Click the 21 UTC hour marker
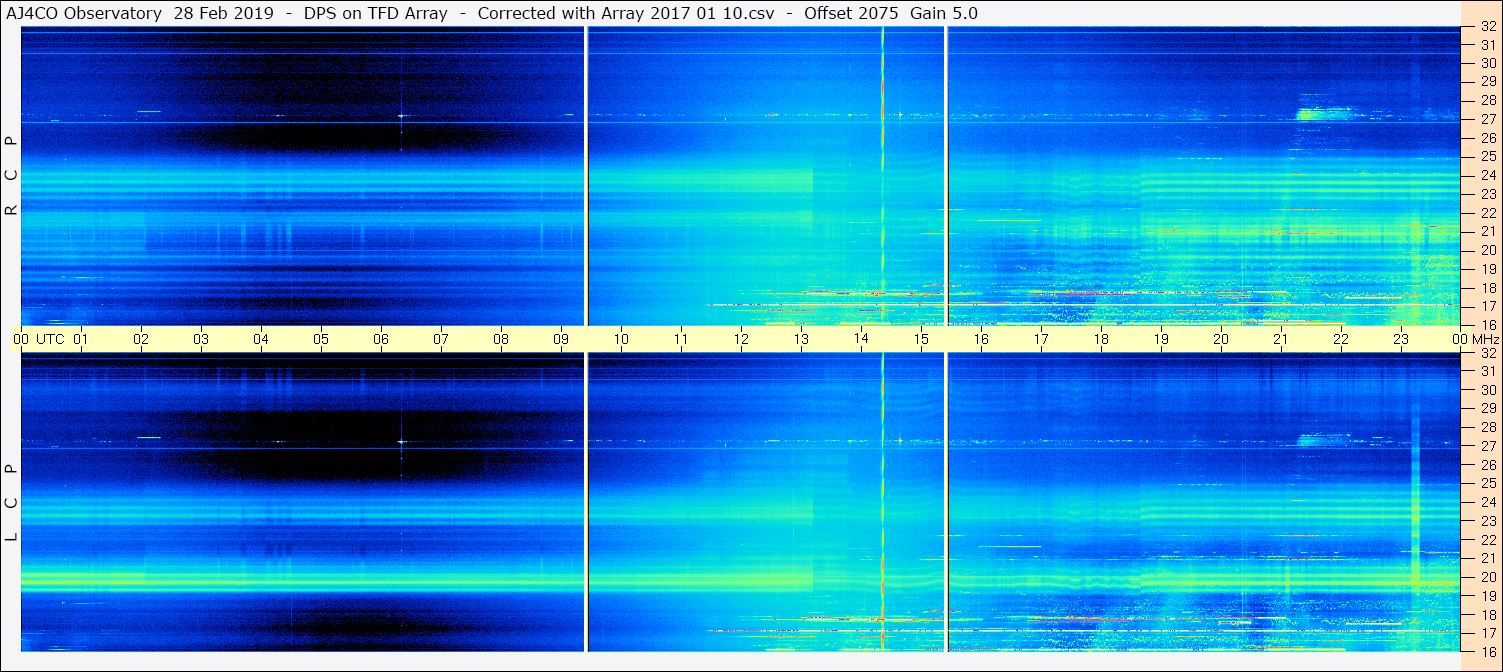Image resolution: width=1503 pixels, height=672 pixels. [1281, 339]
